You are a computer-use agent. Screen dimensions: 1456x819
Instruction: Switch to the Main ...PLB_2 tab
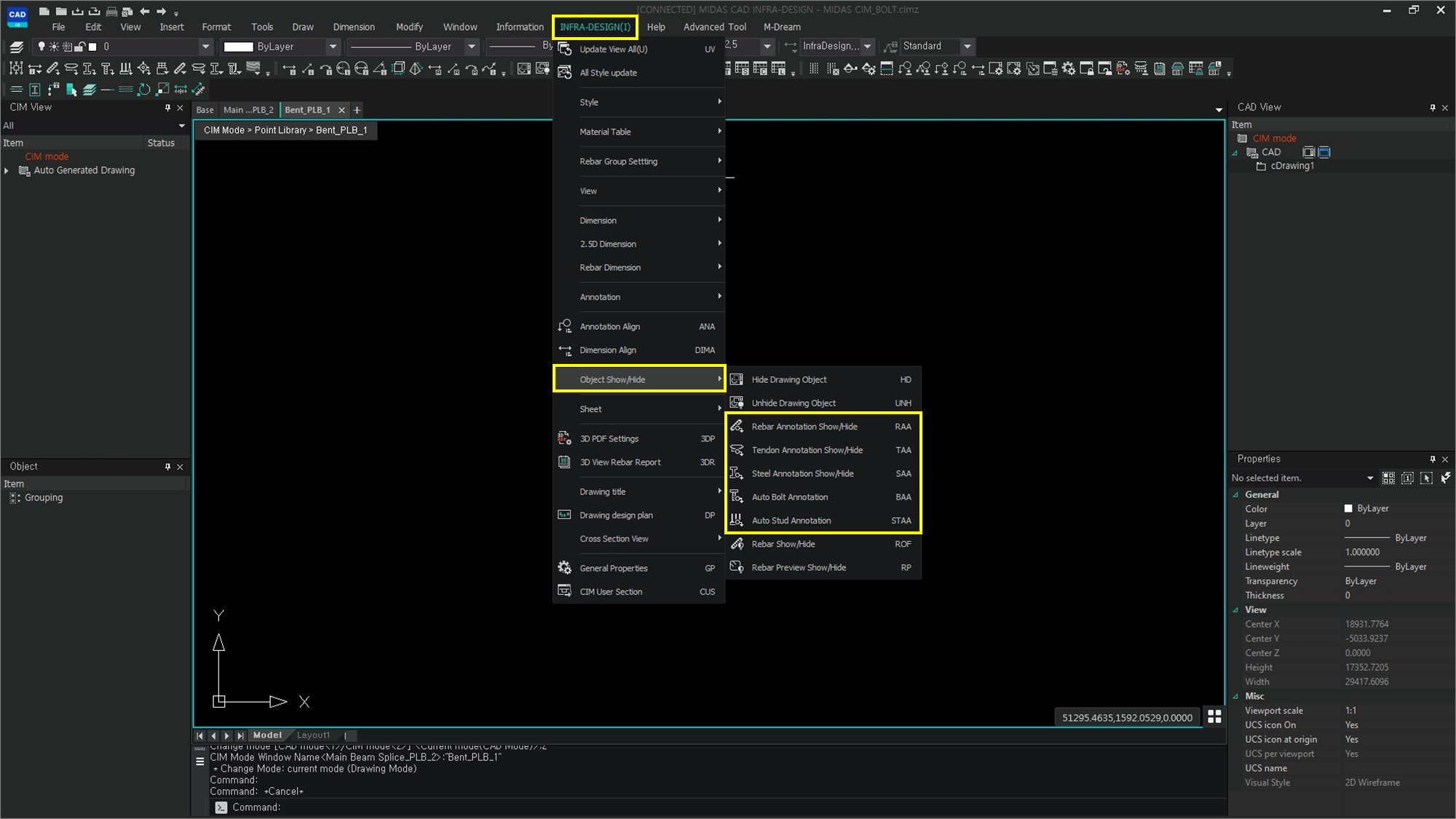(248, 110)
